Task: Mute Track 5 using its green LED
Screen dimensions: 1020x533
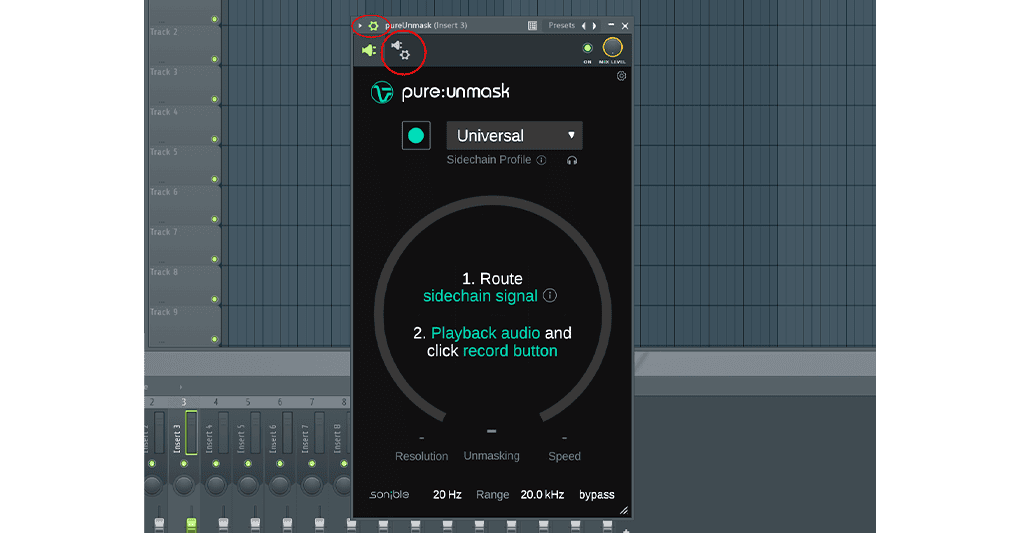Action: point(214,180)
